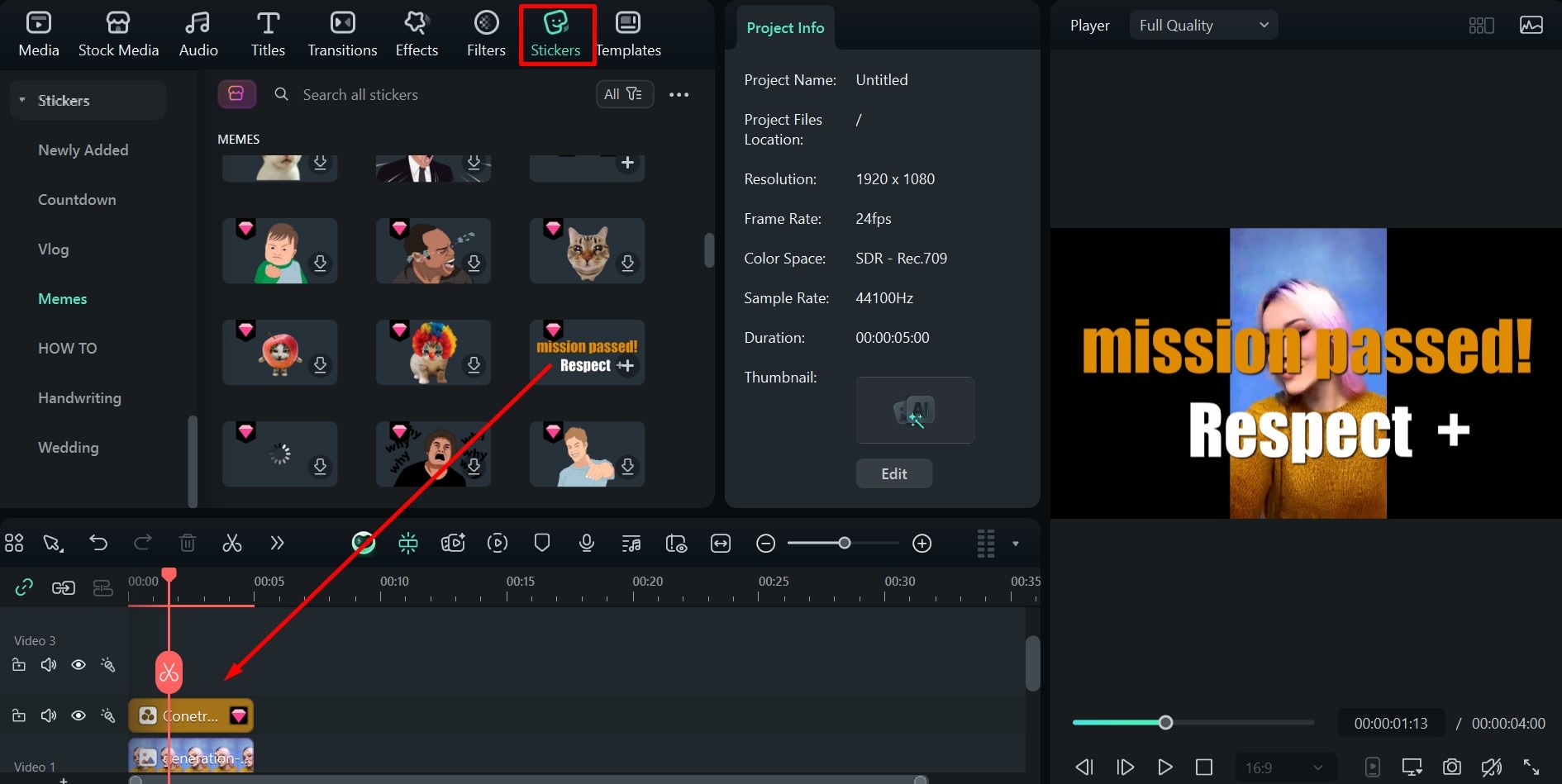Play the video preview
This screenshot has width=1562, height=784.
[x=1164, y=767]
